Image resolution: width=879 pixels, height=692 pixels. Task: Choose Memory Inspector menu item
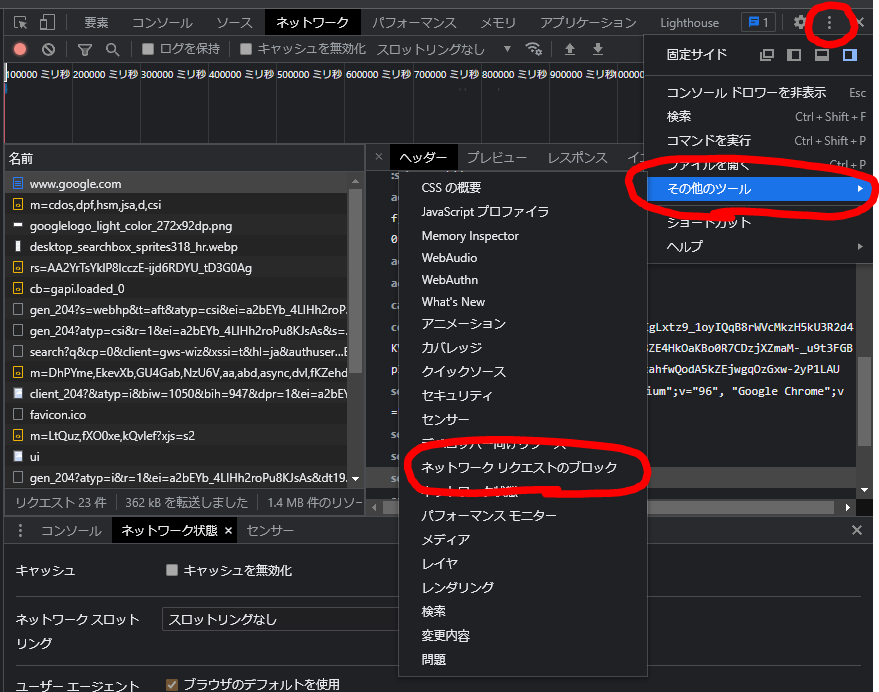pos(522,236)
